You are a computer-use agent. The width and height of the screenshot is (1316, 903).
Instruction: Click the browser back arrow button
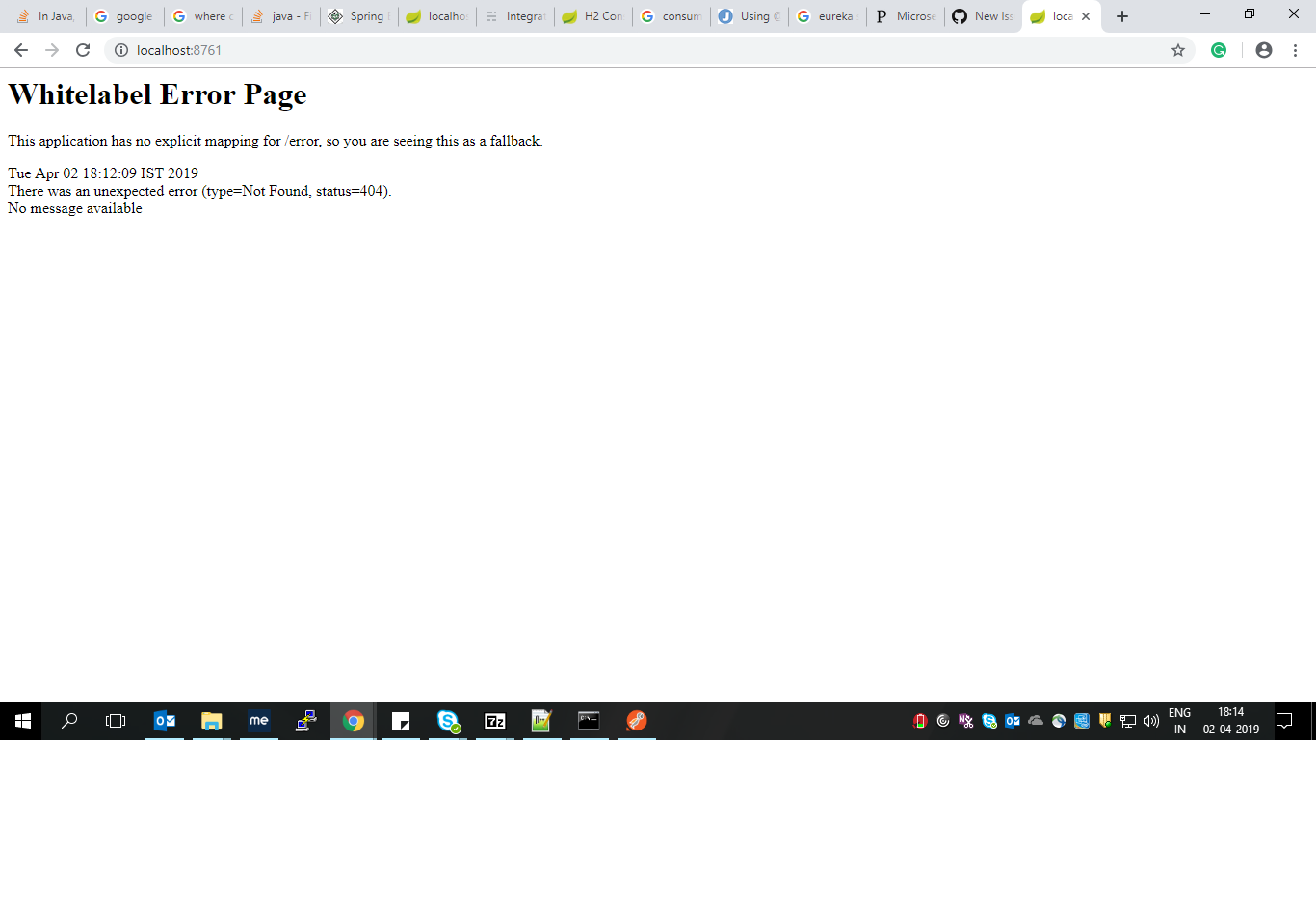coord(21,50)
